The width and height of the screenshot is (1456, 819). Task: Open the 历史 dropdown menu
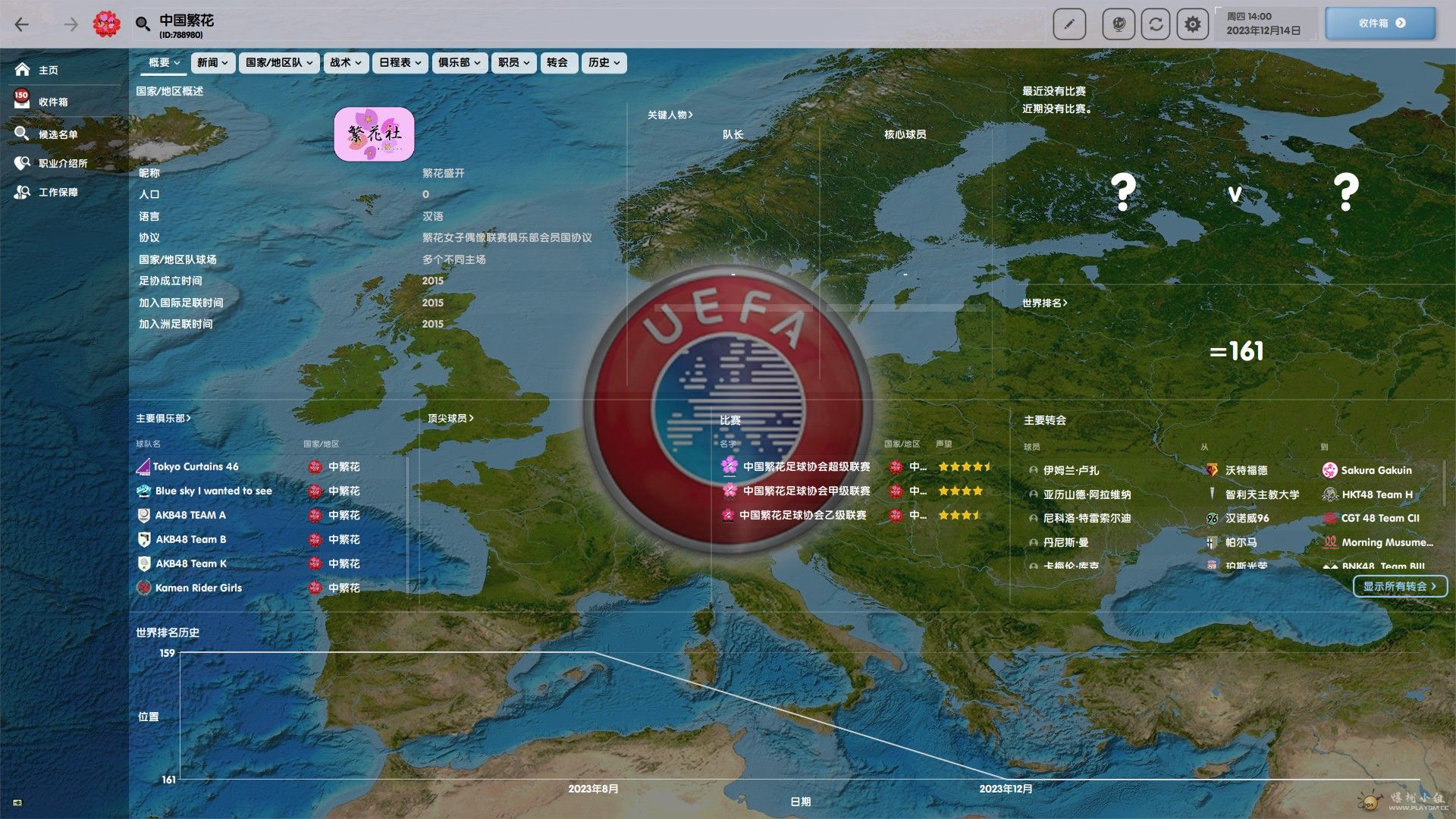point(604,62)
